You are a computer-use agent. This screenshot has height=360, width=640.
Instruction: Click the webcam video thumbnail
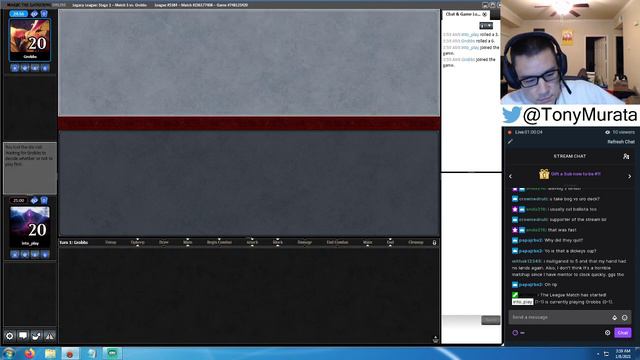(570, 52)
